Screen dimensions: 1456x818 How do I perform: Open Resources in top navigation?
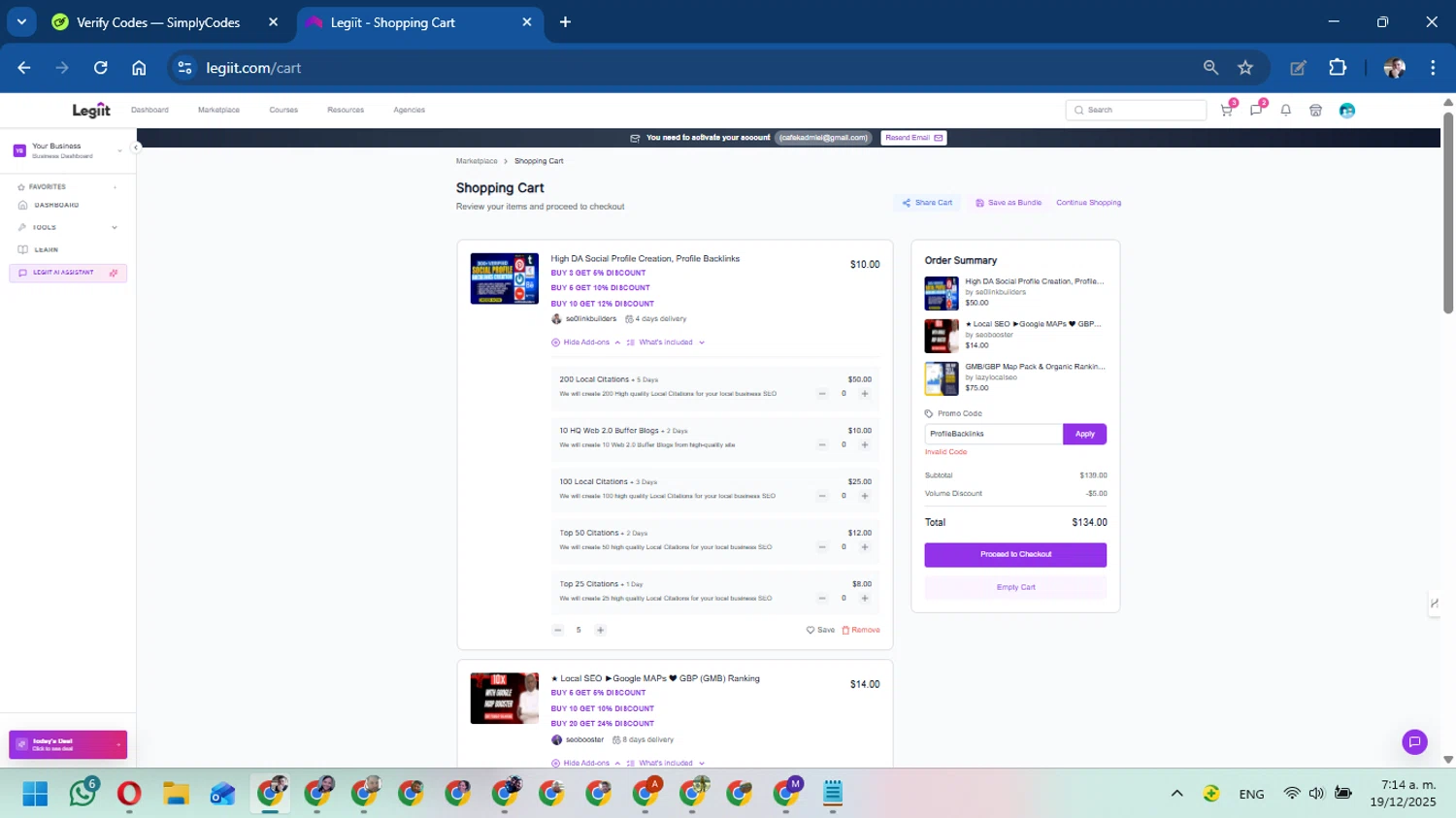click(346, 110)
